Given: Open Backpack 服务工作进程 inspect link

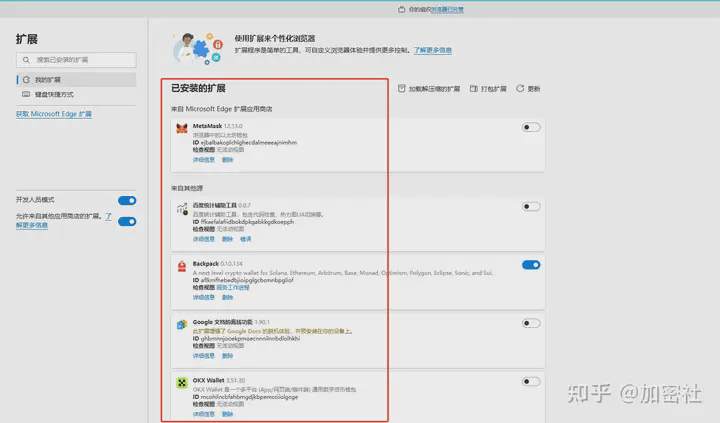Looking at the screenshot, I should (x=233, y=288).
